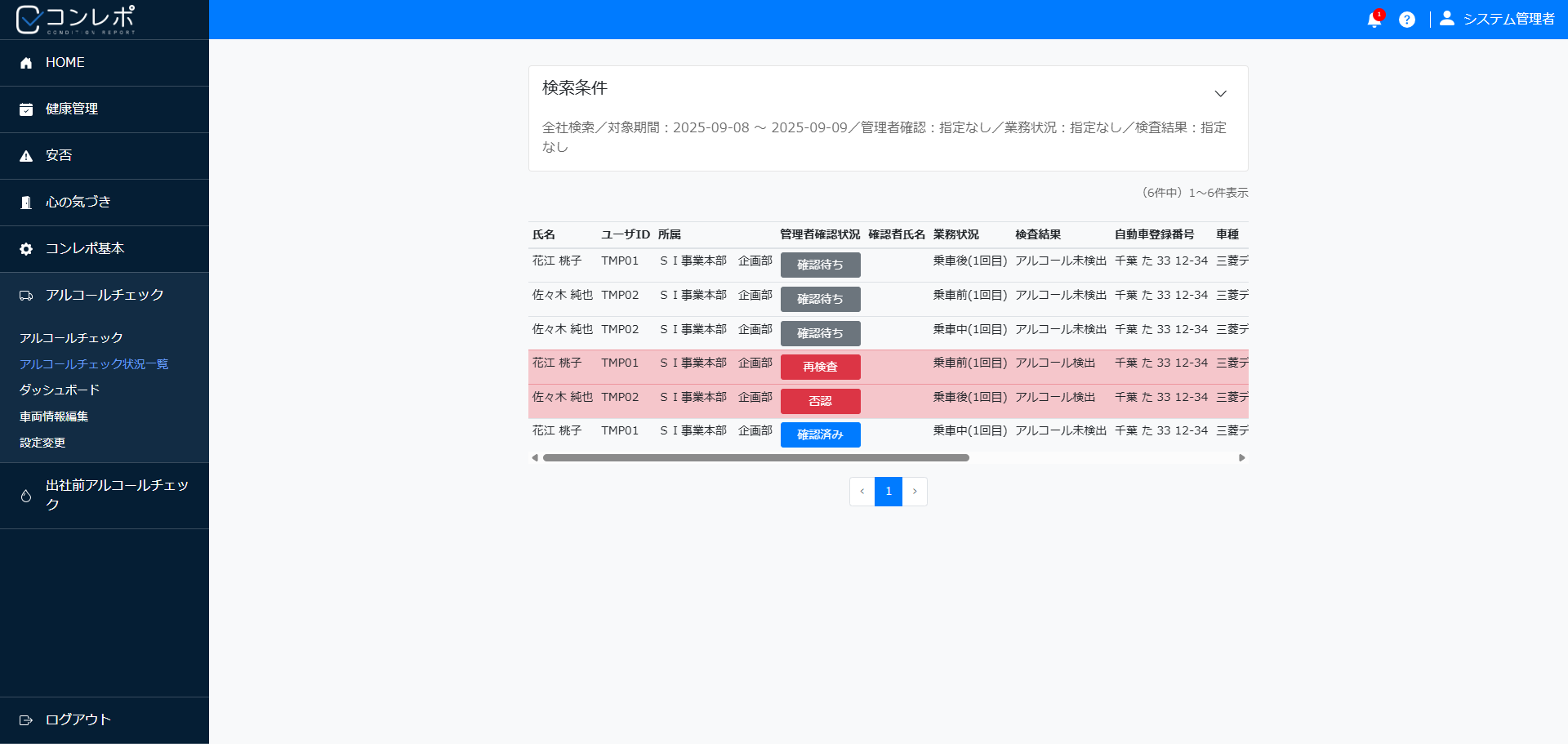Click the red 再検査 button
Image resolution: width=1568 pixels, height=744 pixels.
pyautogui.click(x=820, y=368)
